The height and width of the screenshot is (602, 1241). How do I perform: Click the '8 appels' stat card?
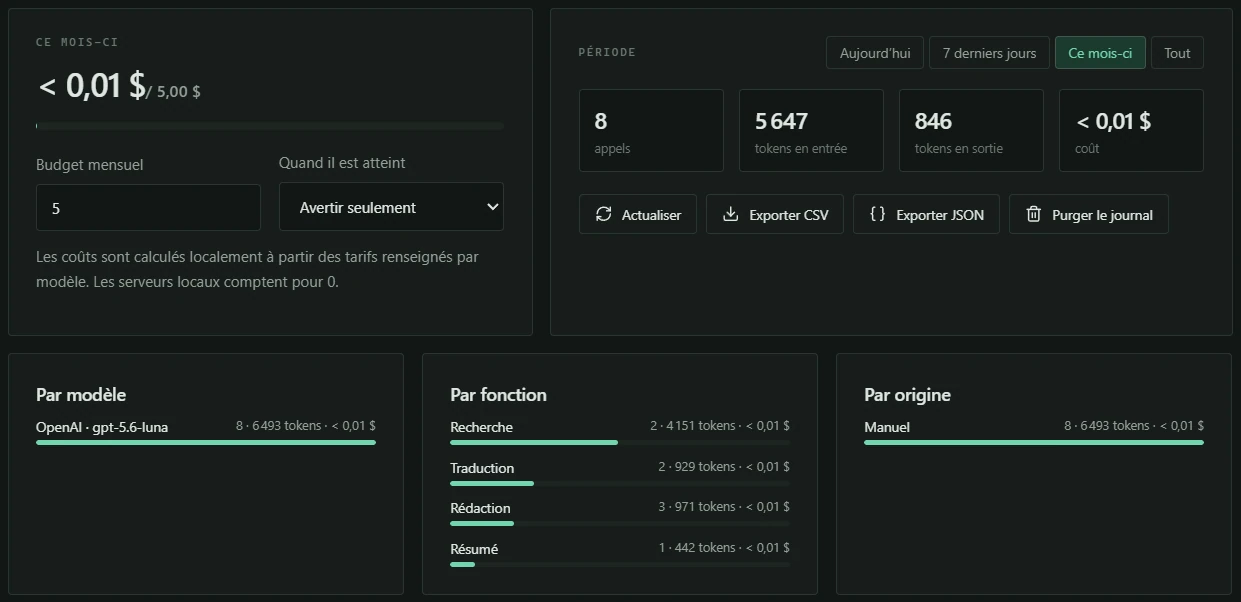[651, 130]
